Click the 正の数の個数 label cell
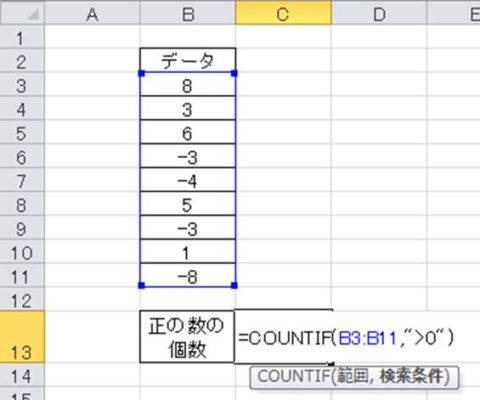Image resolution: width=480 pixels, height=400 pixels. [x=187, y=337]
